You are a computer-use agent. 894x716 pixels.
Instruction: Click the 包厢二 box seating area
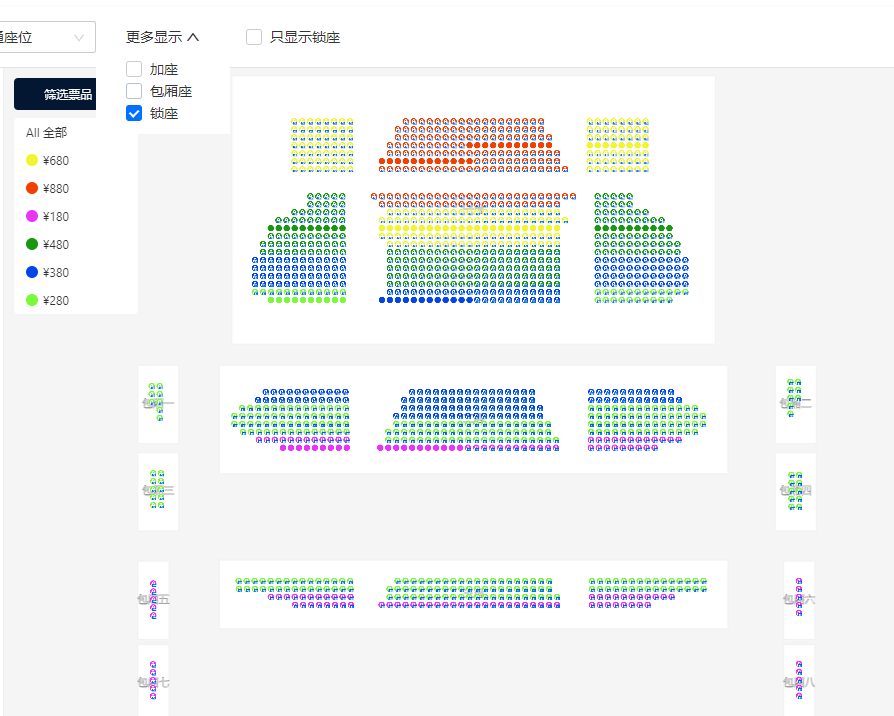[795, 404]
